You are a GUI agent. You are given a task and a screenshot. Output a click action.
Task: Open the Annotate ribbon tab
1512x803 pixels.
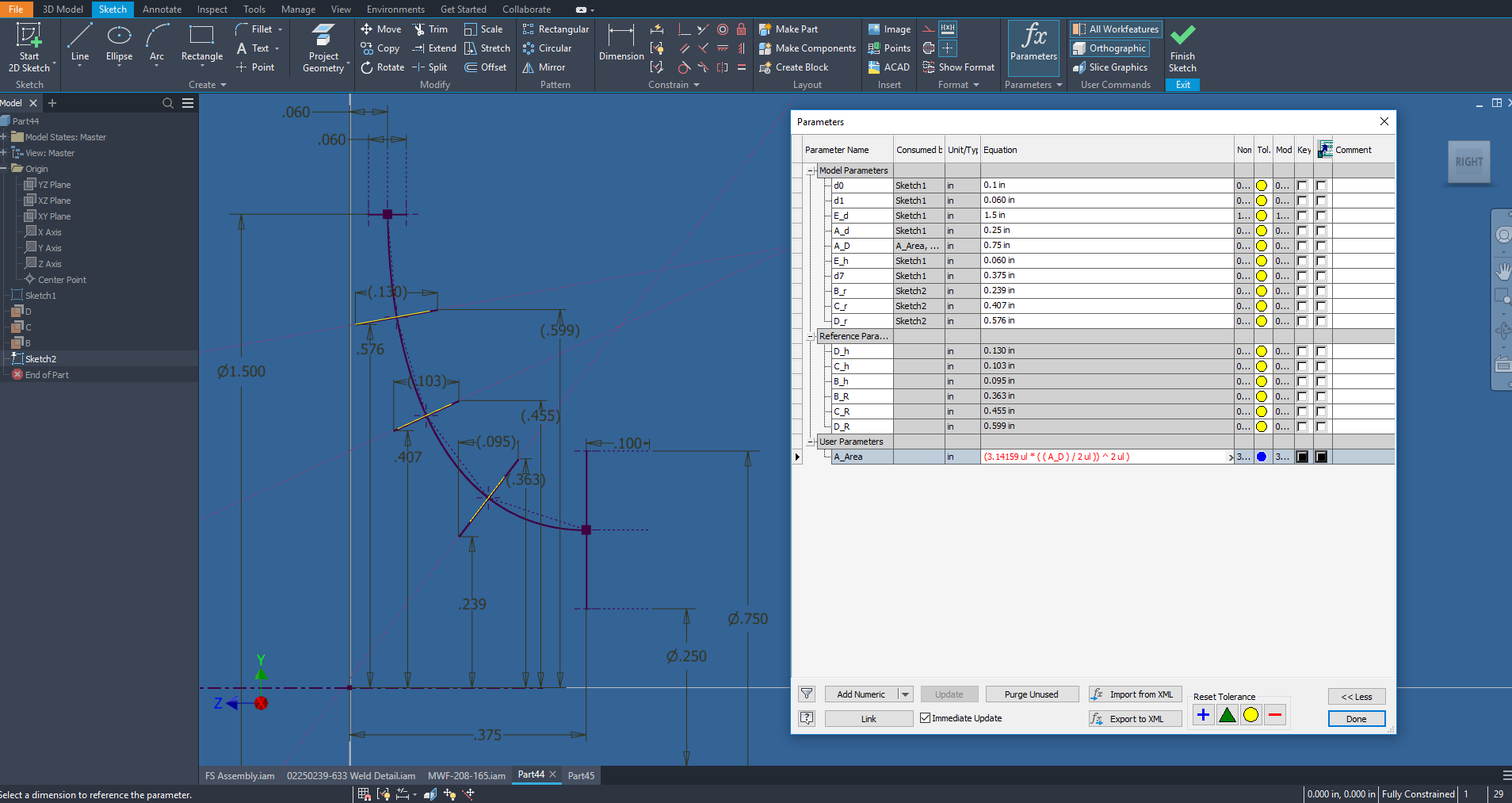tap(162, 10)
